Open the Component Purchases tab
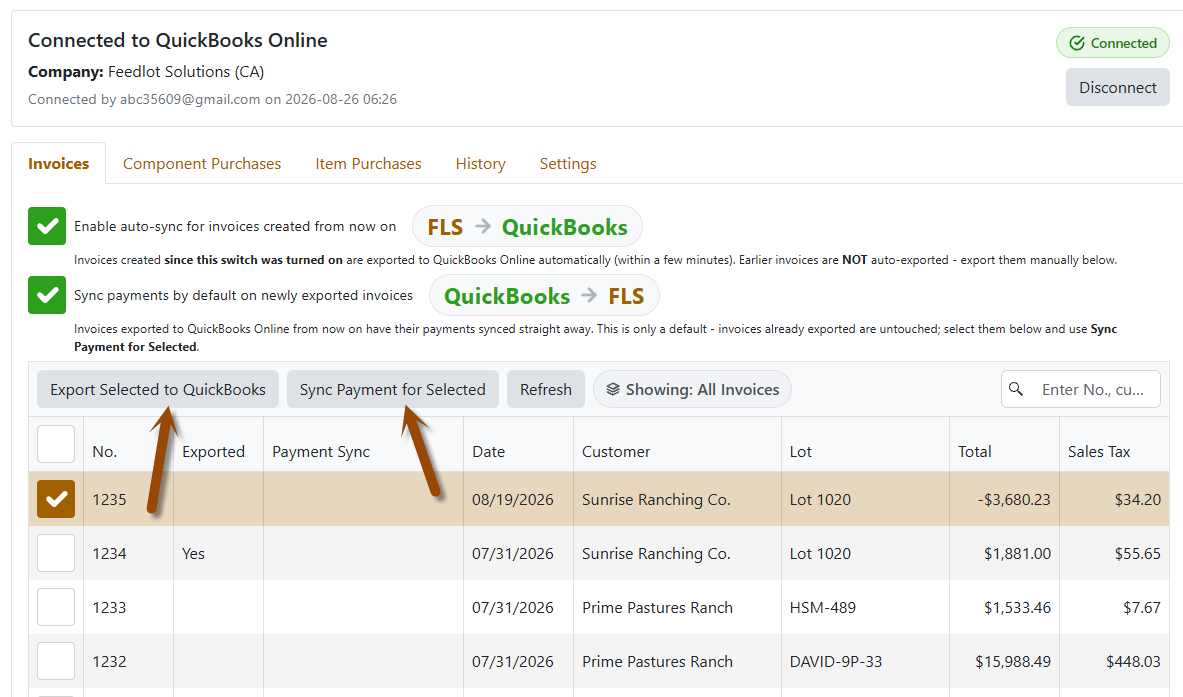This screenshot has width=1183, height=697. (x=201, y=164)
